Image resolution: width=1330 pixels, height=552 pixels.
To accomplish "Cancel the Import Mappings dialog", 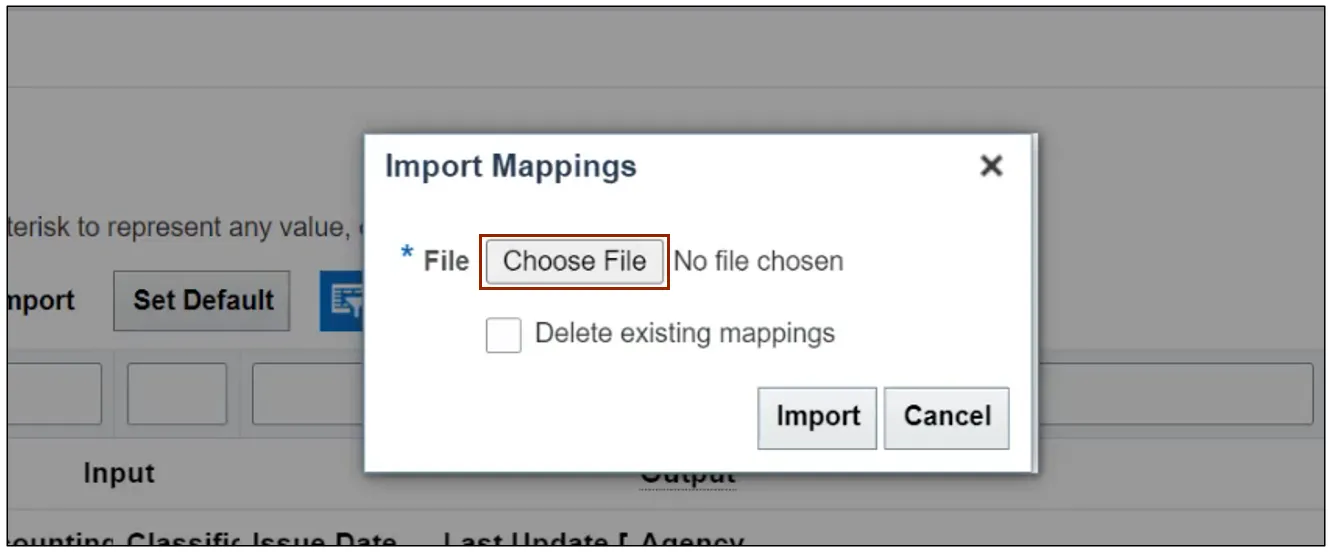I will [x=946, y=417].
